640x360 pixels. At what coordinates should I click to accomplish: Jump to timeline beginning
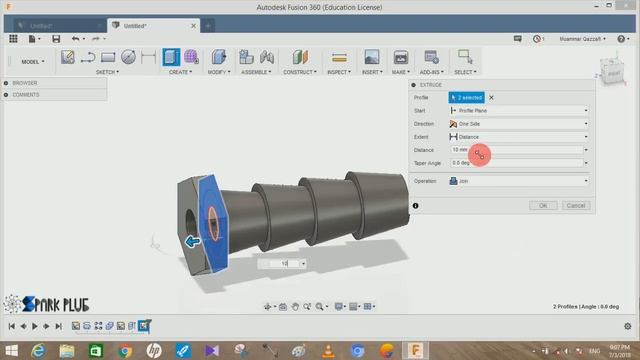(11, 326)
